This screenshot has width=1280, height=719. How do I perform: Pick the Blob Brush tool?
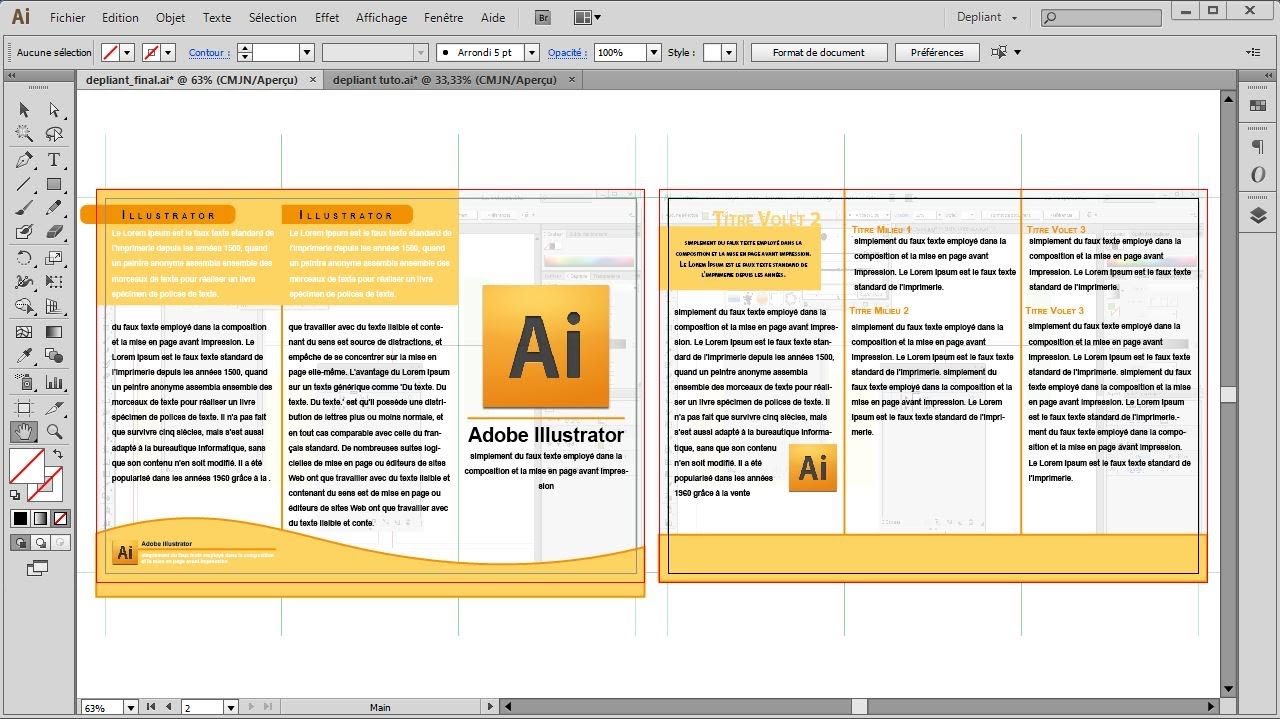pos(24,232)
